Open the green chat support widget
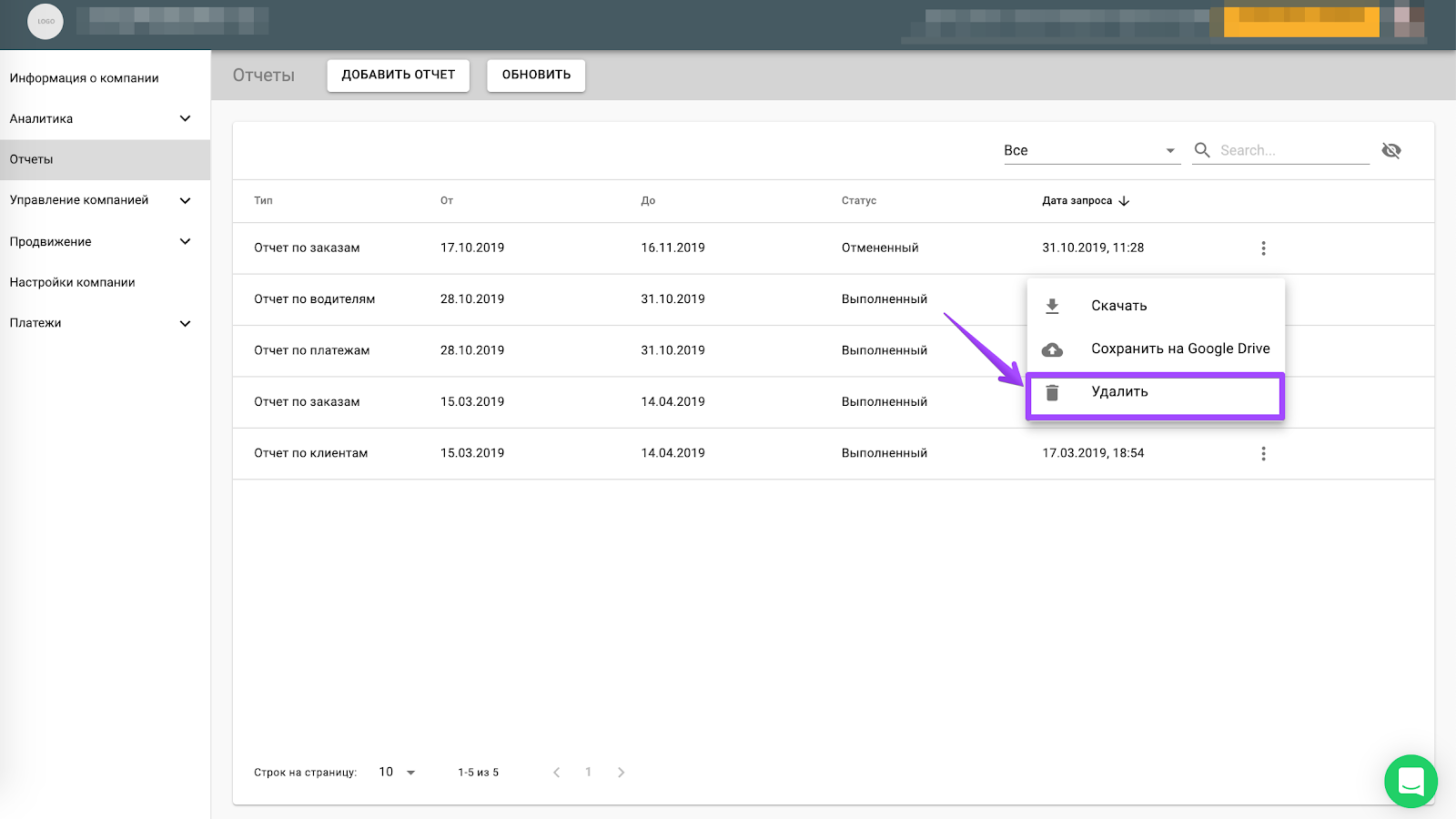Viewport: 1456px width, 819px height. pyautogui.click(x=1410, y=781)
